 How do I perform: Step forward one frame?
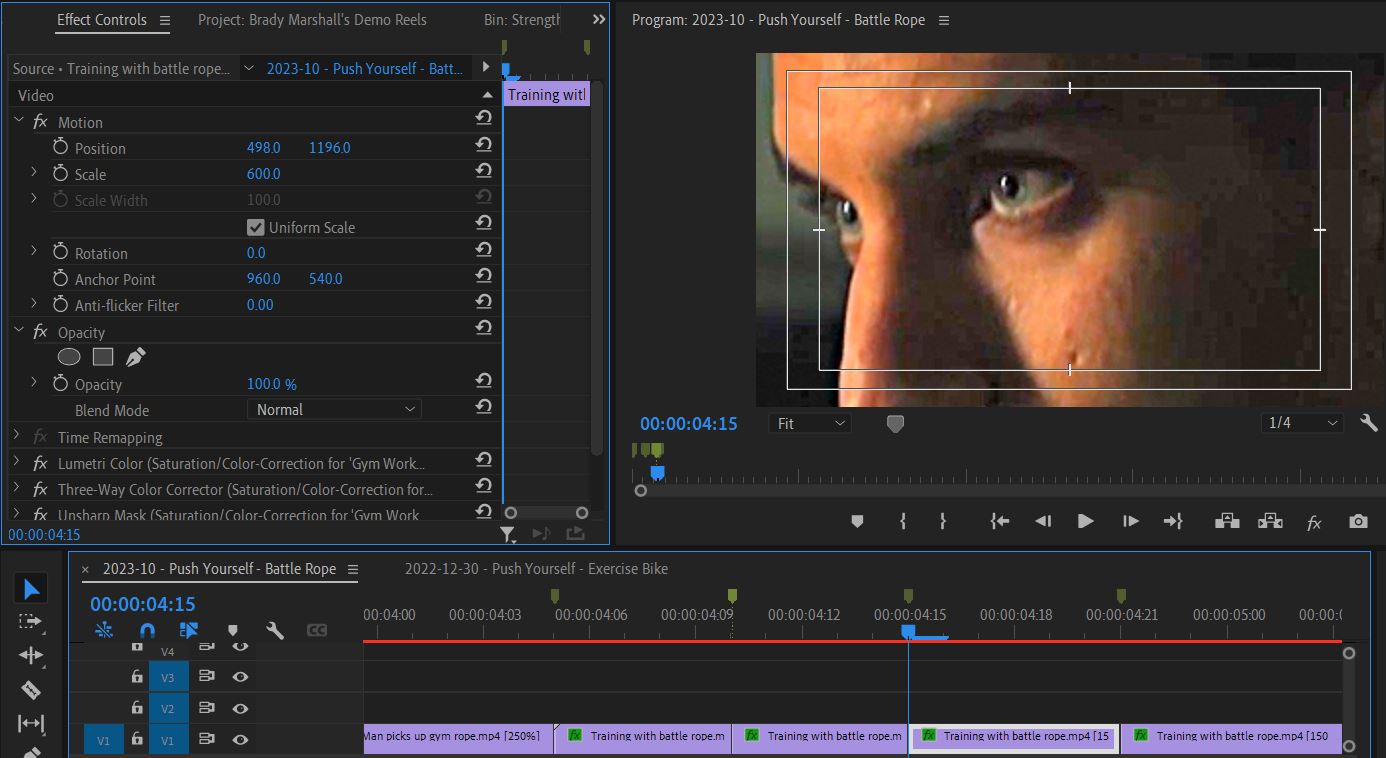pyautogui.click(x=1131, y=521)
